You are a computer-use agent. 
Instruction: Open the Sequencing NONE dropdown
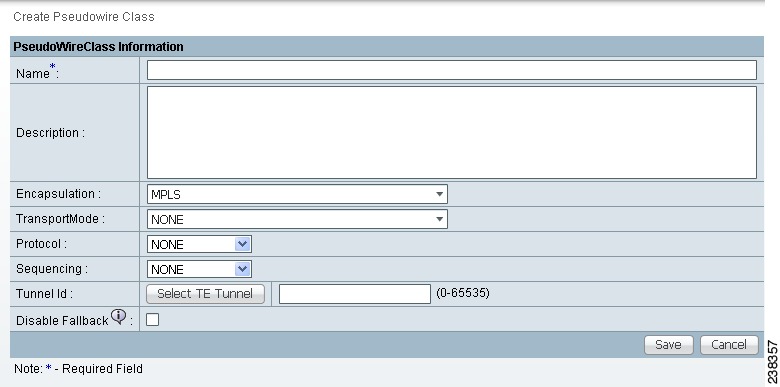[199, 269]
